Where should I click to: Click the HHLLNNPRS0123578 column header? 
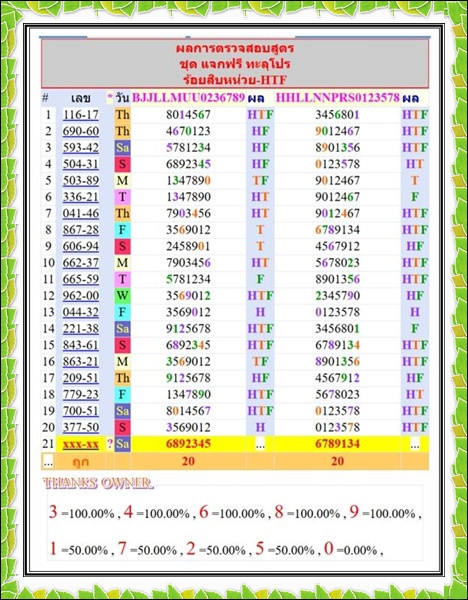click(x=338, y=98)
